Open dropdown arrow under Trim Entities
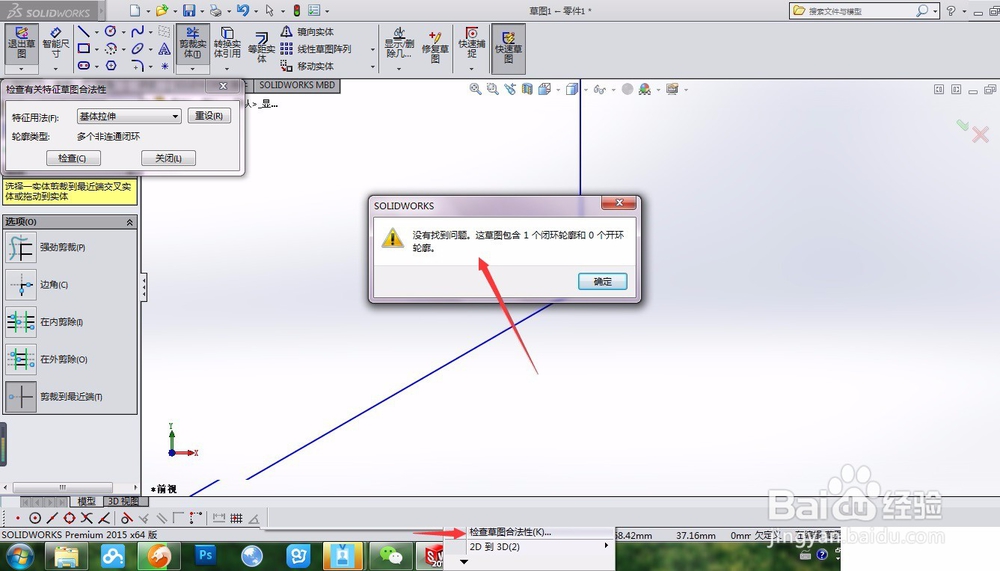 pyautogui.click(x=193, y=68)
